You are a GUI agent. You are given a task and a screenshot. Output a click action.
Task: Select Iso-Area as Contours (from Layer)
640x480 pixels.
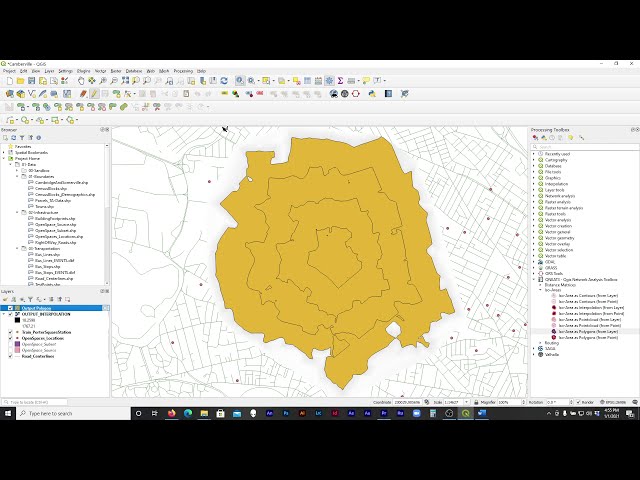coord(588,296)
